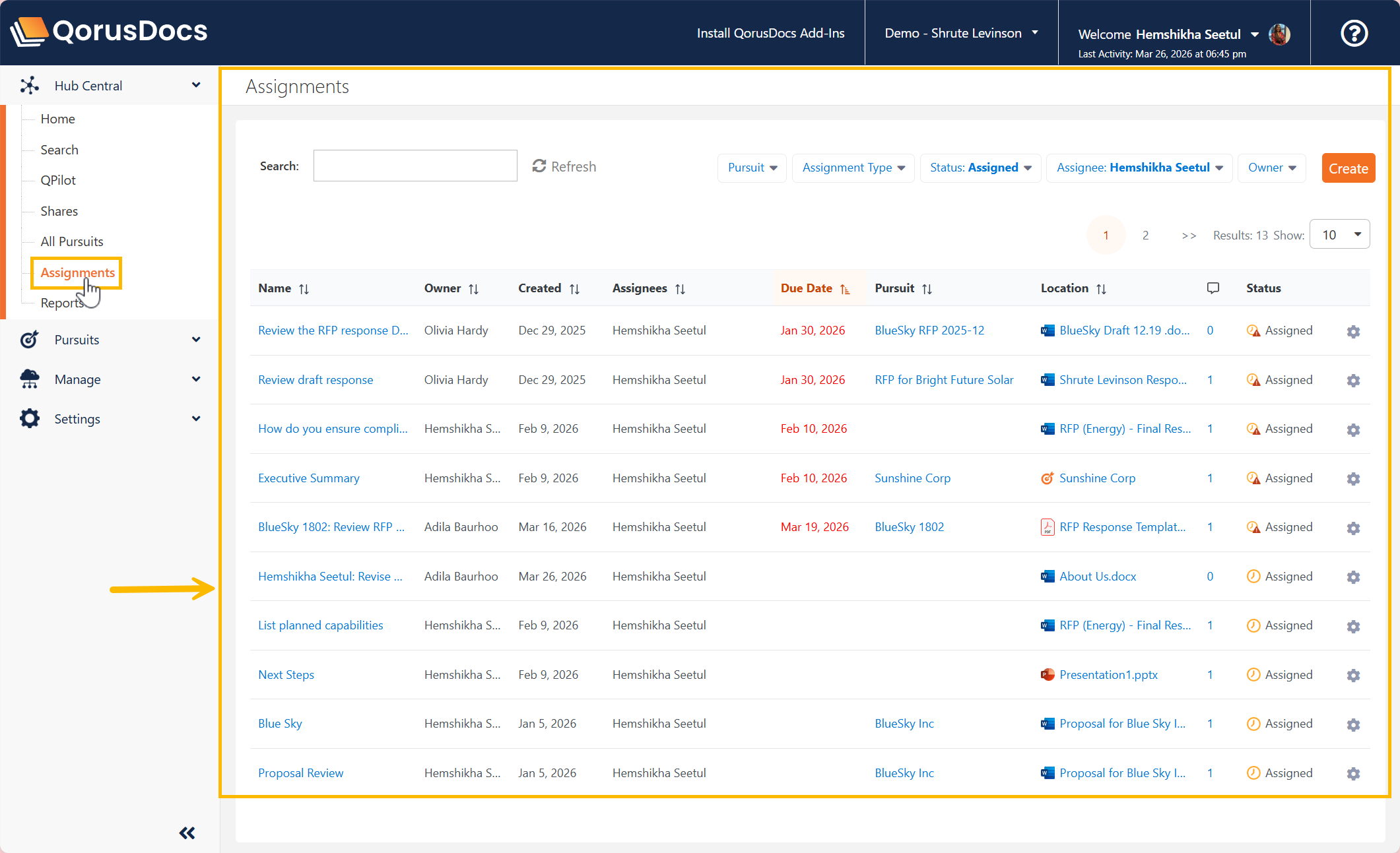The width and height of the screenshot is (1400, 853).
Task: Open All Pursuits in the sidebar
Action: coord(72,241)
